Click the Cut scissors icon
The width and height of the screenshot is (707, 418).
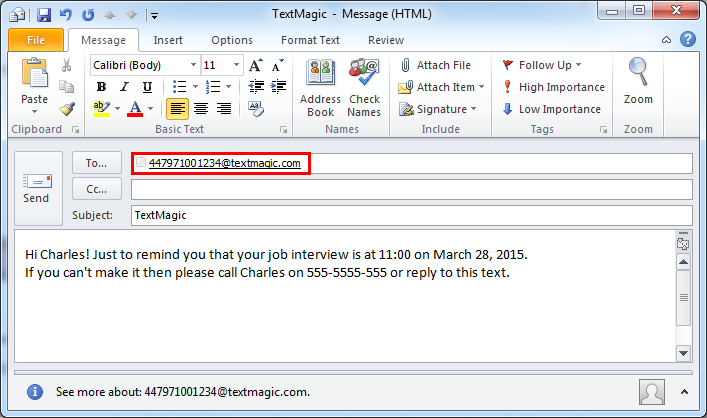tap(66, 65)
